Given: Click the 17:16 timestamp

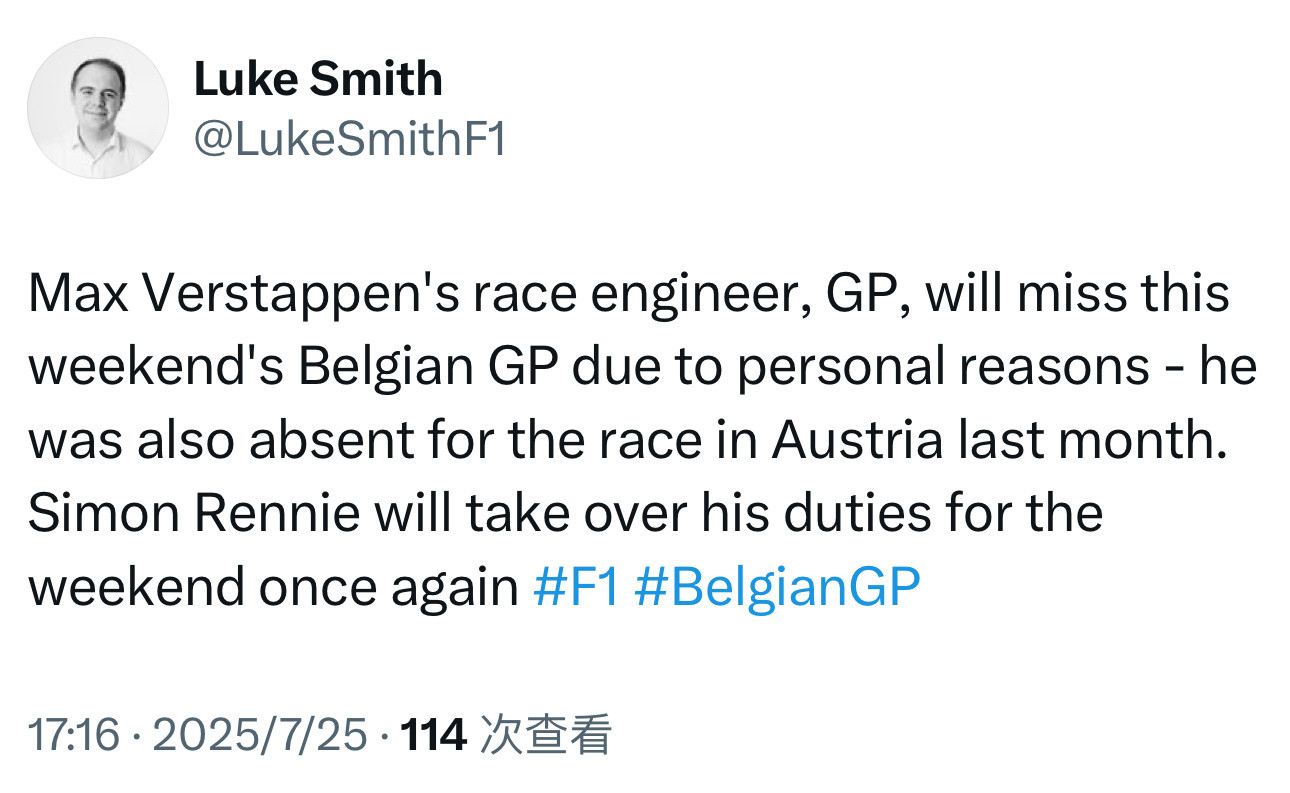Looking at the screenshot, I should (74, 736).
